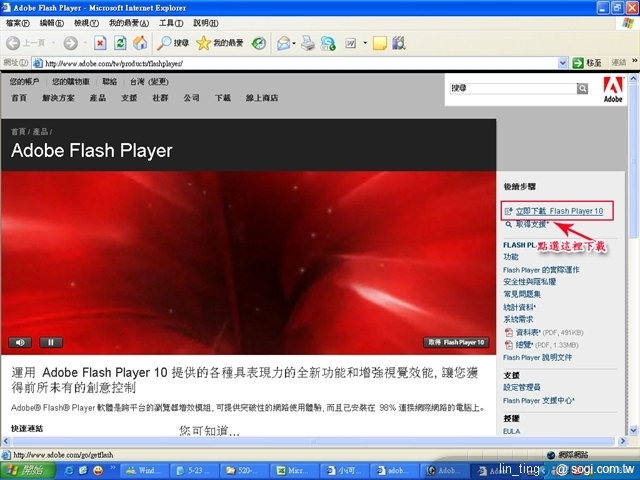640x480 pixels.
Task: Click the EULA link
Action: point(511,431)
